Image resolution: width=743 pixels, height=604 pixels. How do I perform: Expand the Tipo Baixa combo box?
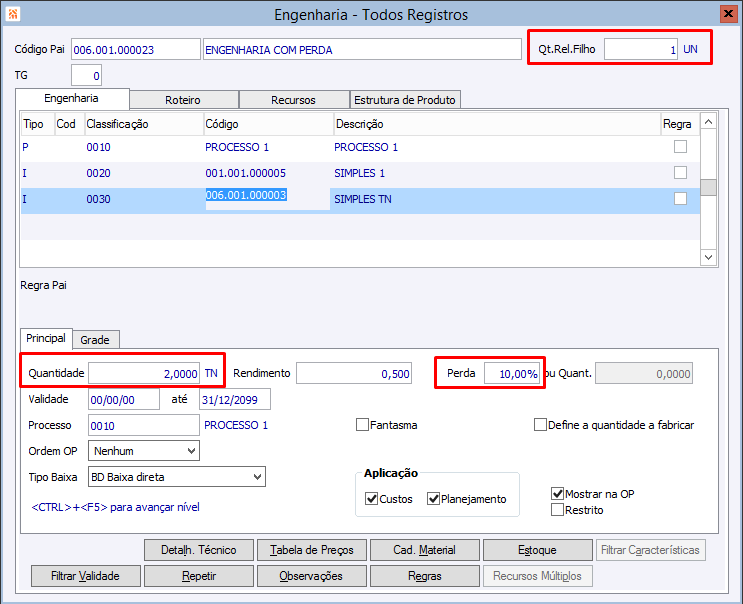tap(257, 477)
